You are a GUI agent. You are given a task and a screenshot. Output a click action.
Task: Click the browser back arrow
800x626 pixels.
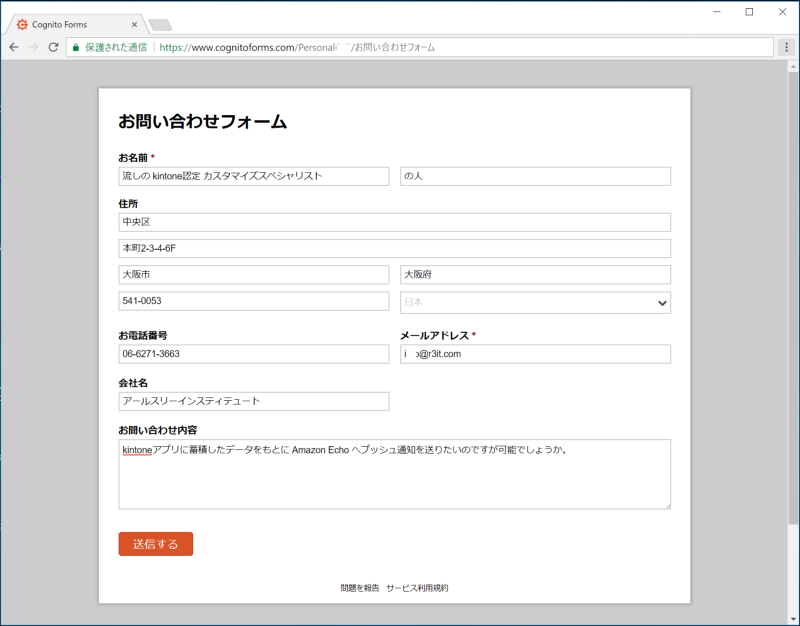(14, 47)
